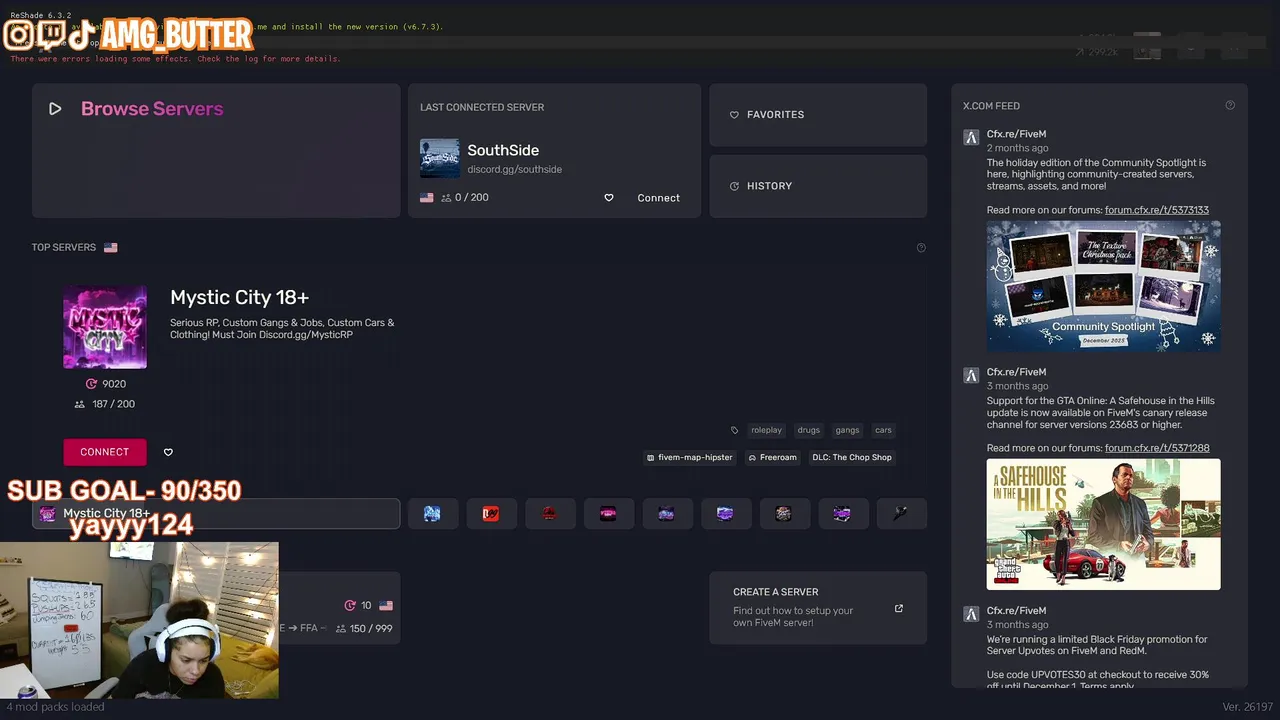Open the Mystic City neon logo thumbnail

(105, 327)
